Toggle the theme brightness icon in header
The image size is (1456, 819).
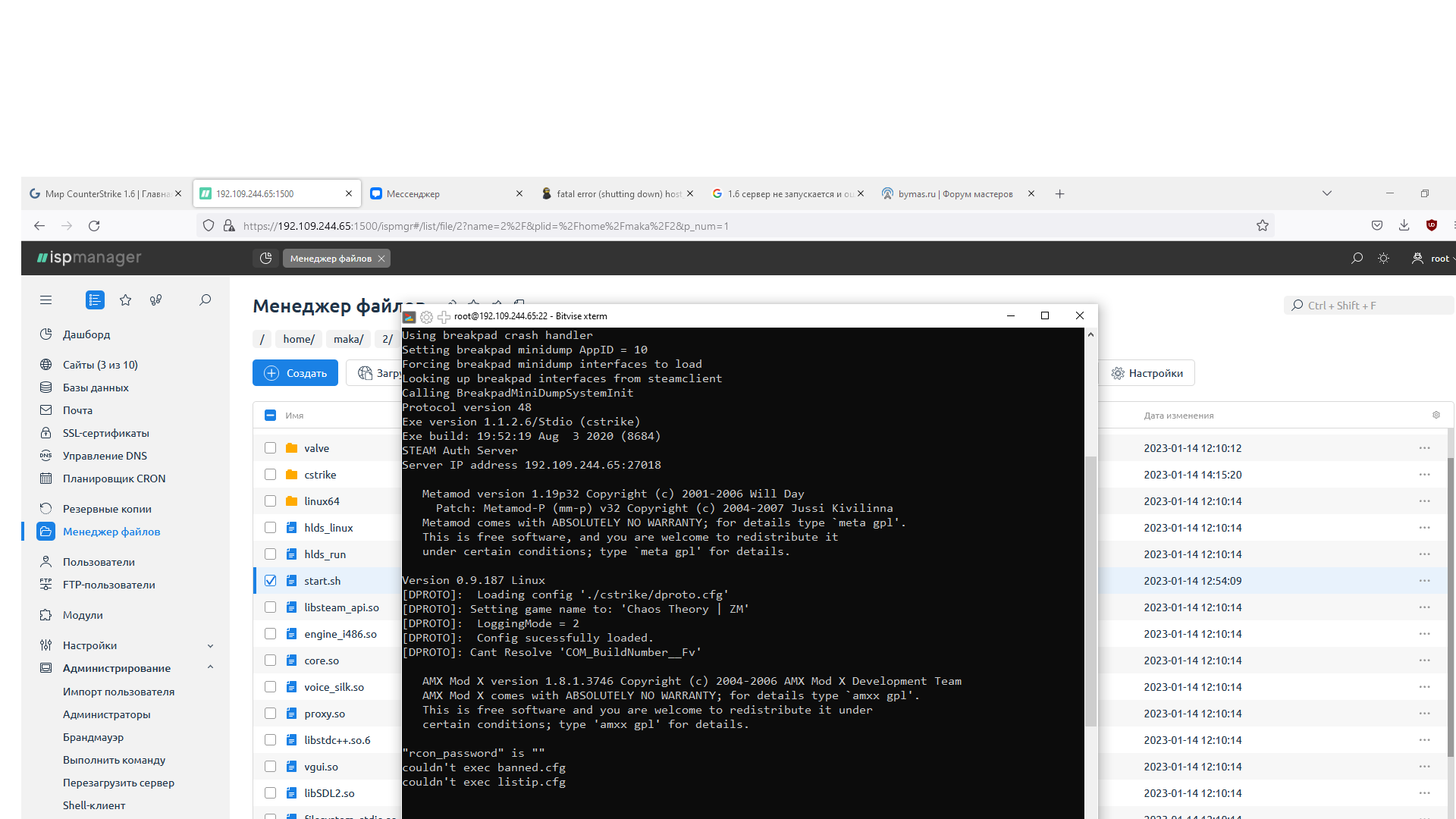[1383, 259]
